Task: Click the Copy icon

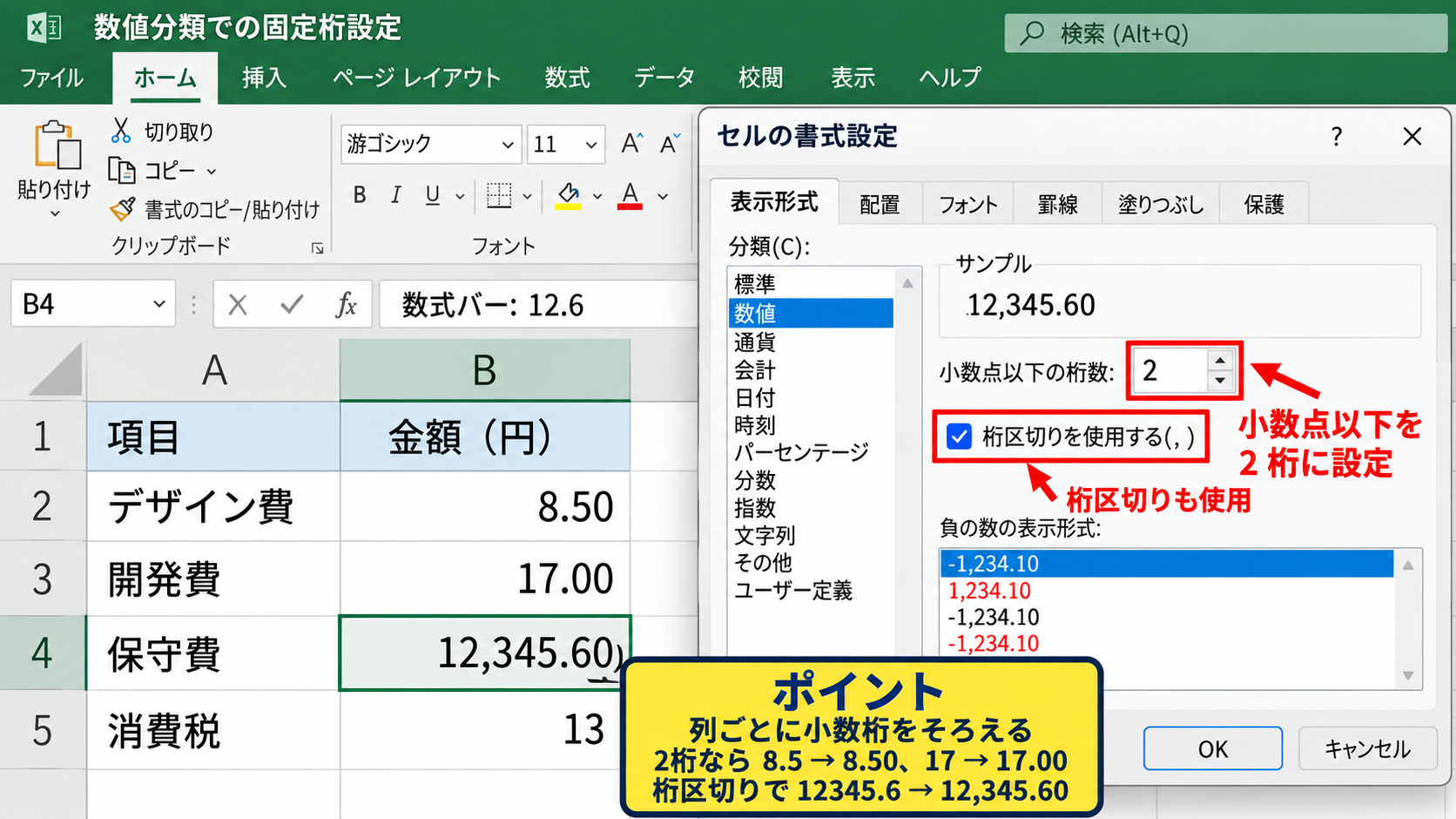Action: 122,170
